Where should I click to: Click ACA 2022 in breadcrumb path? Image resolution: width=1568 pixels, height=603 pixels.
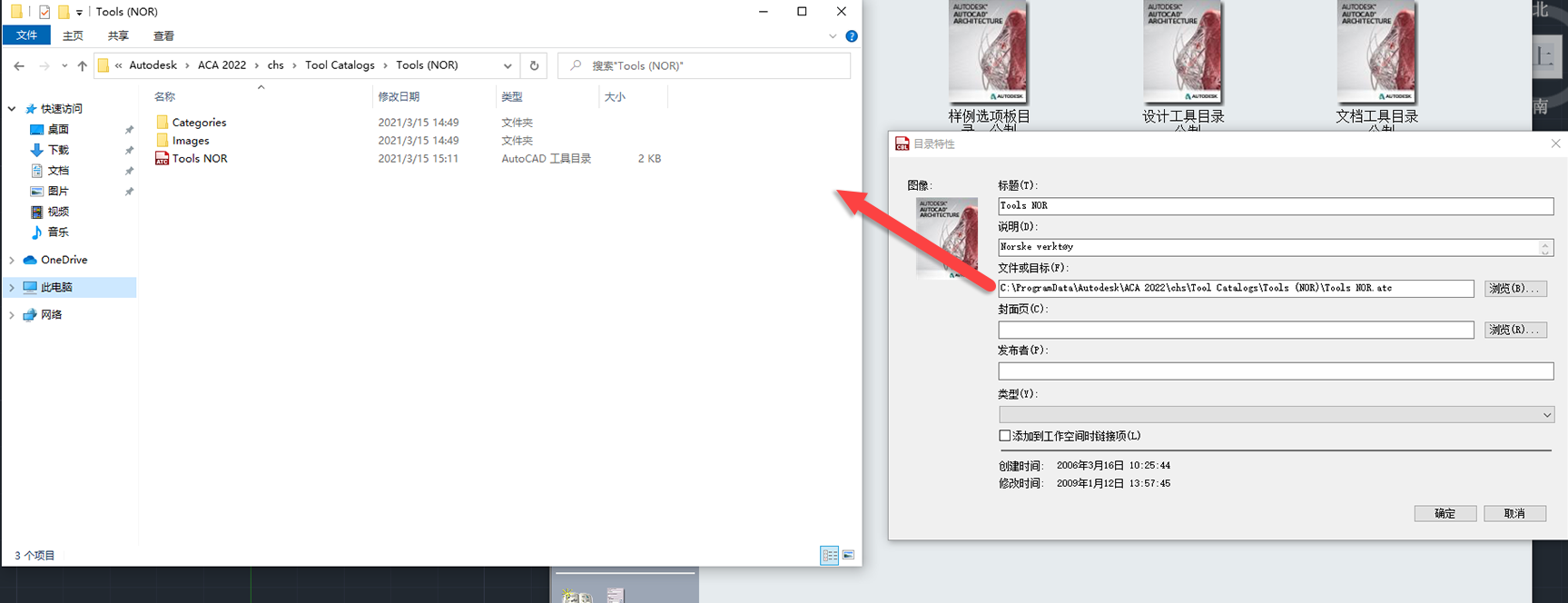pos(222,65)
